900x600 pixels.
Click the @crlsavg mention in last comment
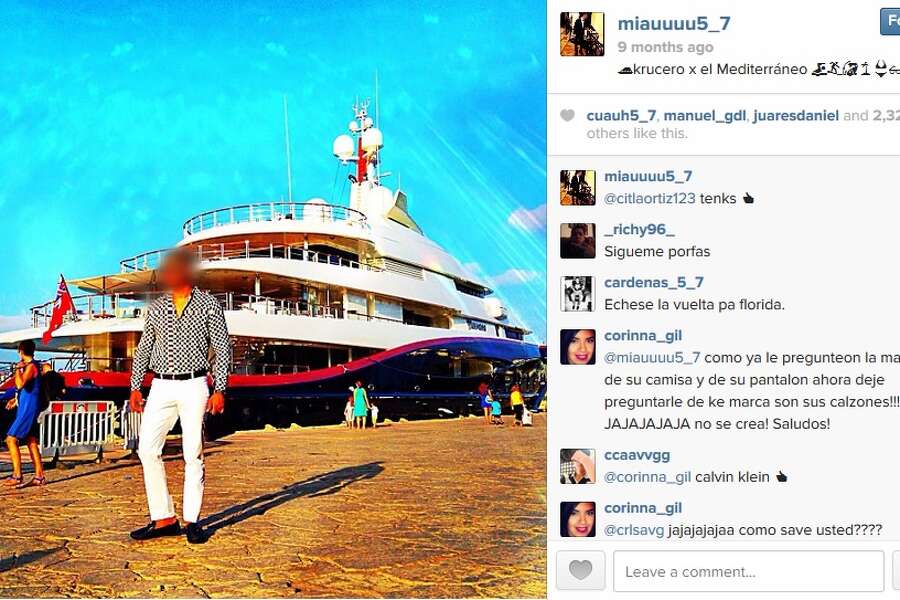pos(634,530)
